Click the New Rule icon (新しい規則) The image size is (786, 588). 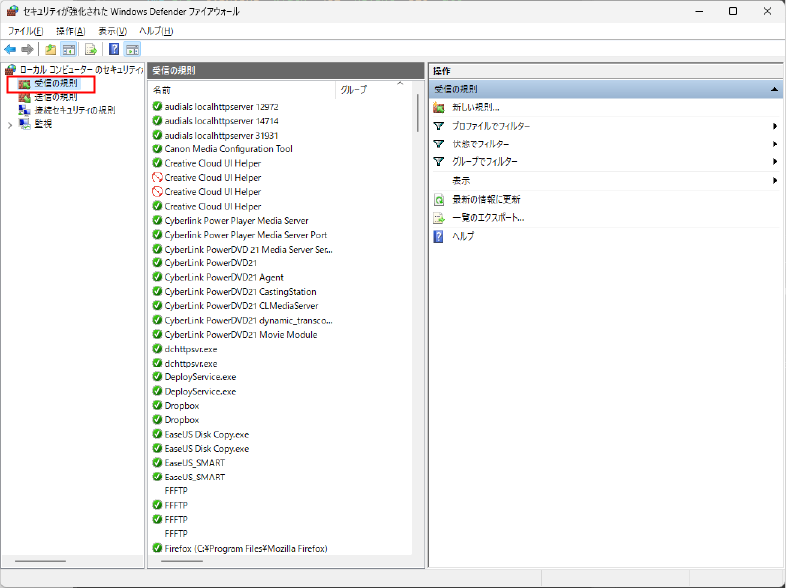point(438,108)
